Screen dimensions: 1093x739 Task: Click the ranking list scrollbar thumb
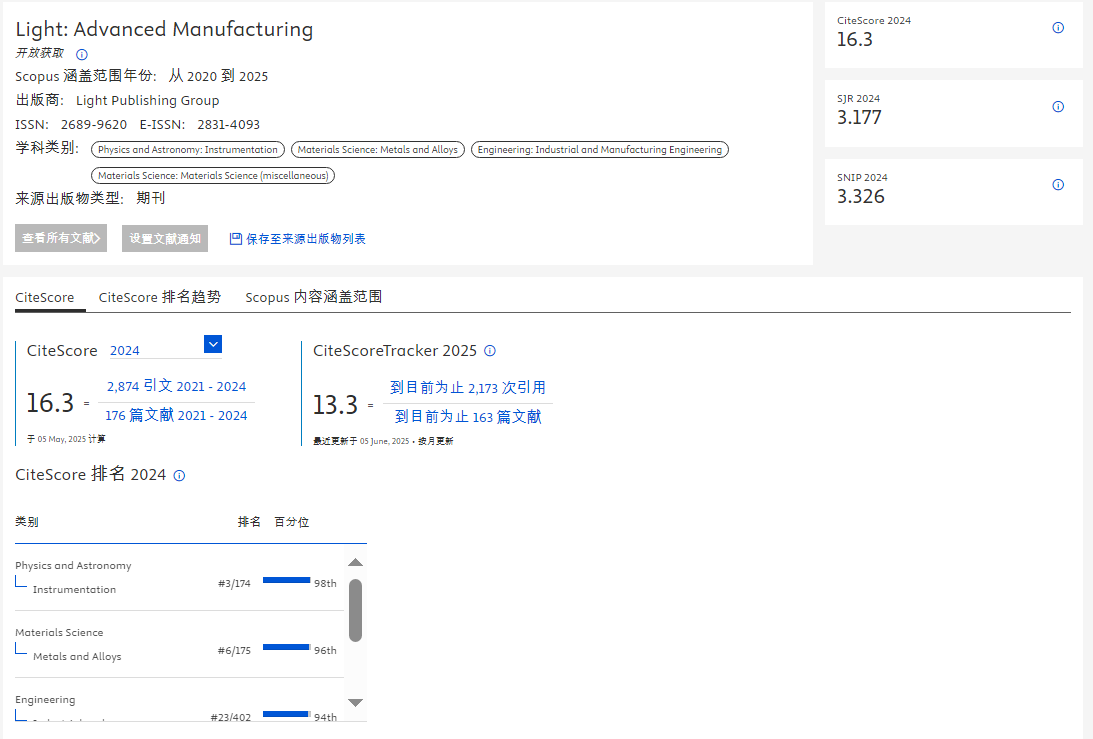[x=355, y=610]
